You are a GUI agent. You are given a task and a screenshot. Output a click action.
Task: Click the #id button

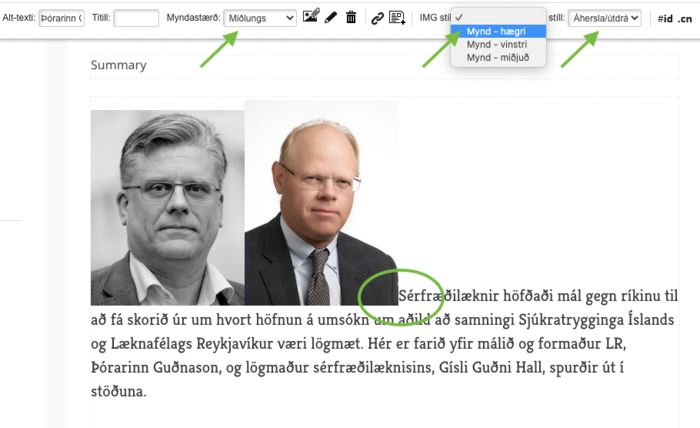[665, 19]
